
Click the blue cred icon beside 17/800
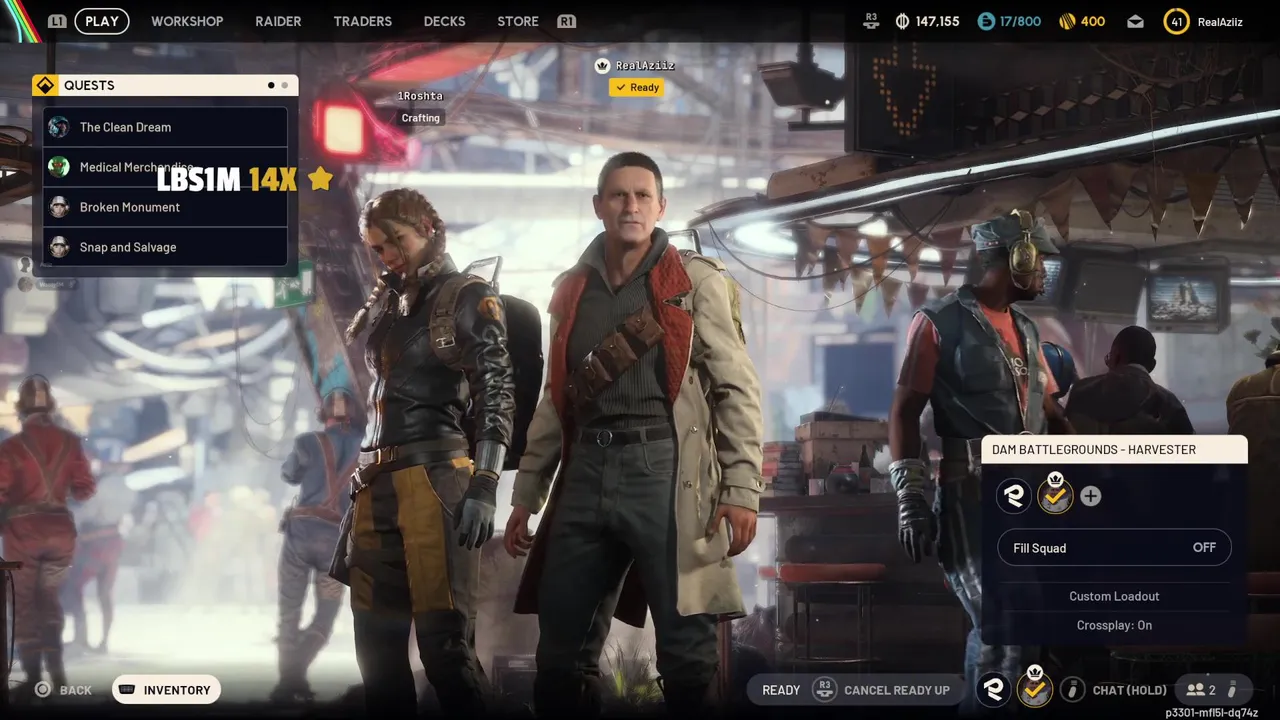point(986,21)
